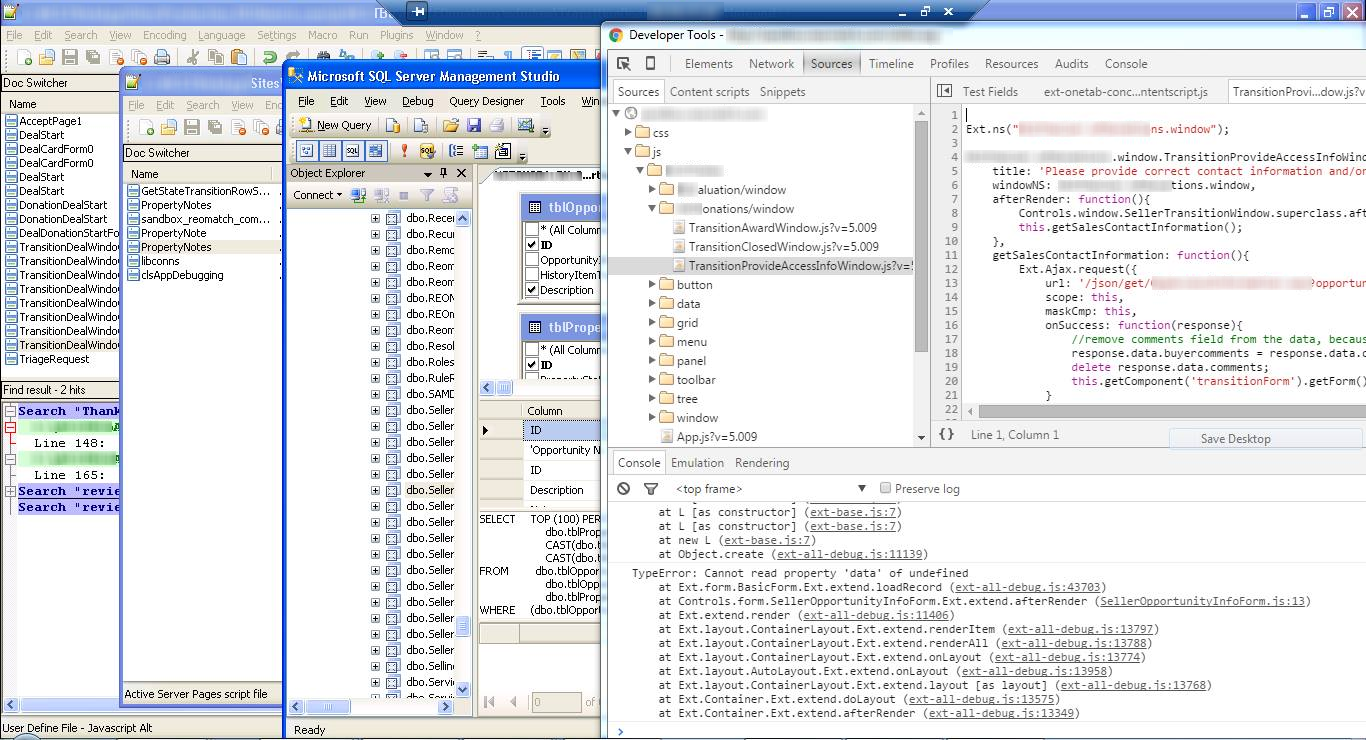Image resolution: width=1366 pixels, height=740 pixels.
Task: Expand the dbo.Roles table node
Action: pyautogui.click(x=376, y=362)
